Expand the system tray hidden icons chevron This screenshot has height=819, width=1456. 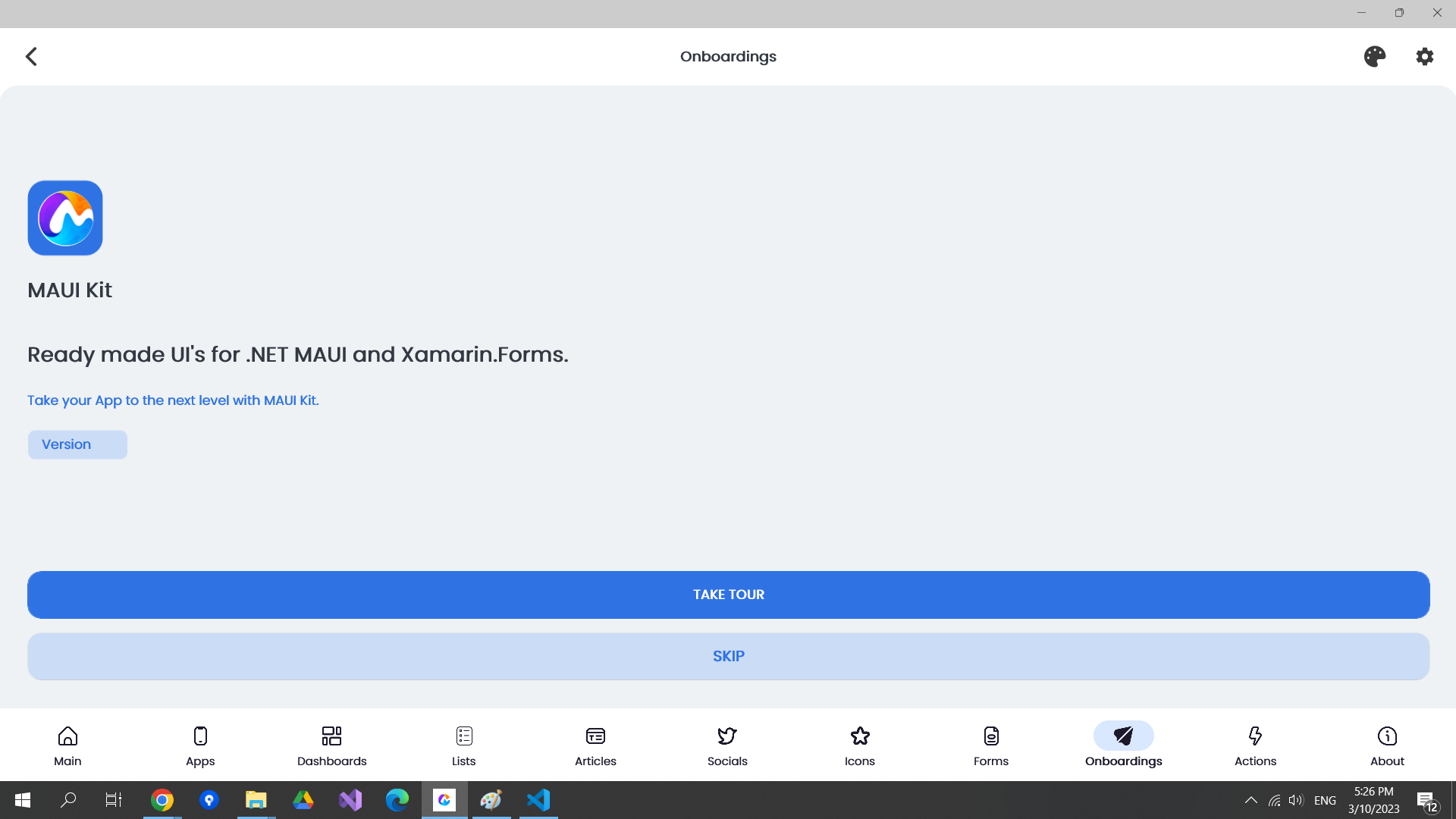click(1251, 800)
